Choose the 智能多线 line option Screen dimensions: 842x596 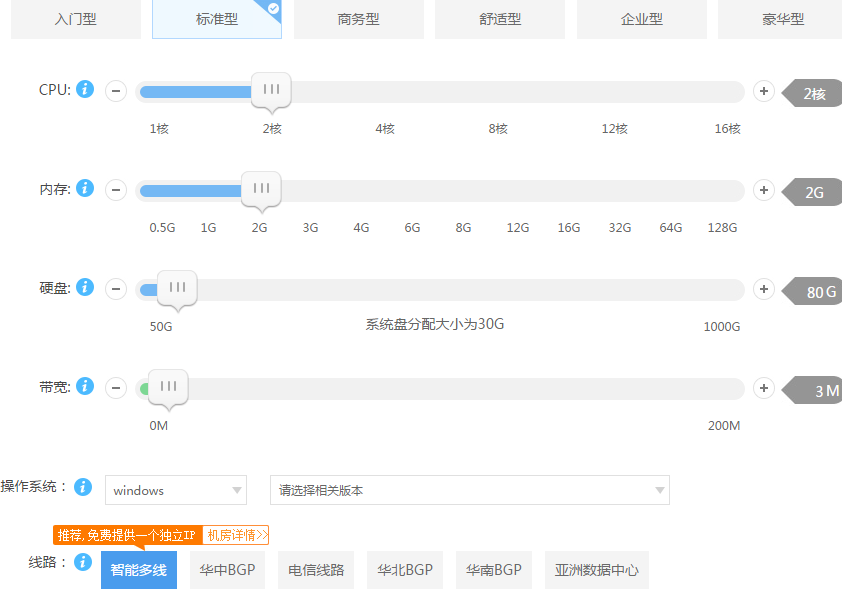[x=139, y=570]
